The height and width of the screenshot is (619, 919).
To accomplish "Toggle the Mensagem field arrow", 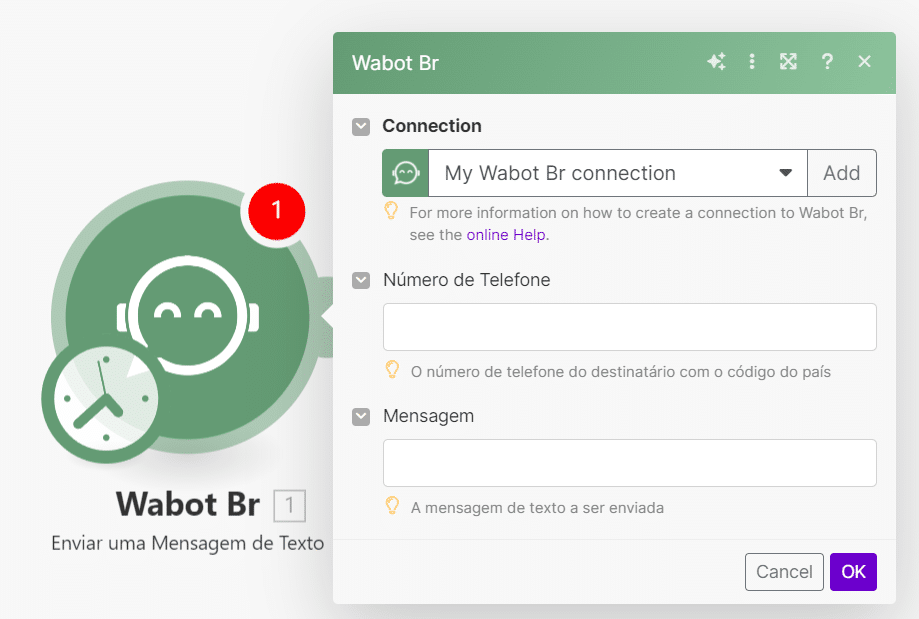I will tap(361, 417).
